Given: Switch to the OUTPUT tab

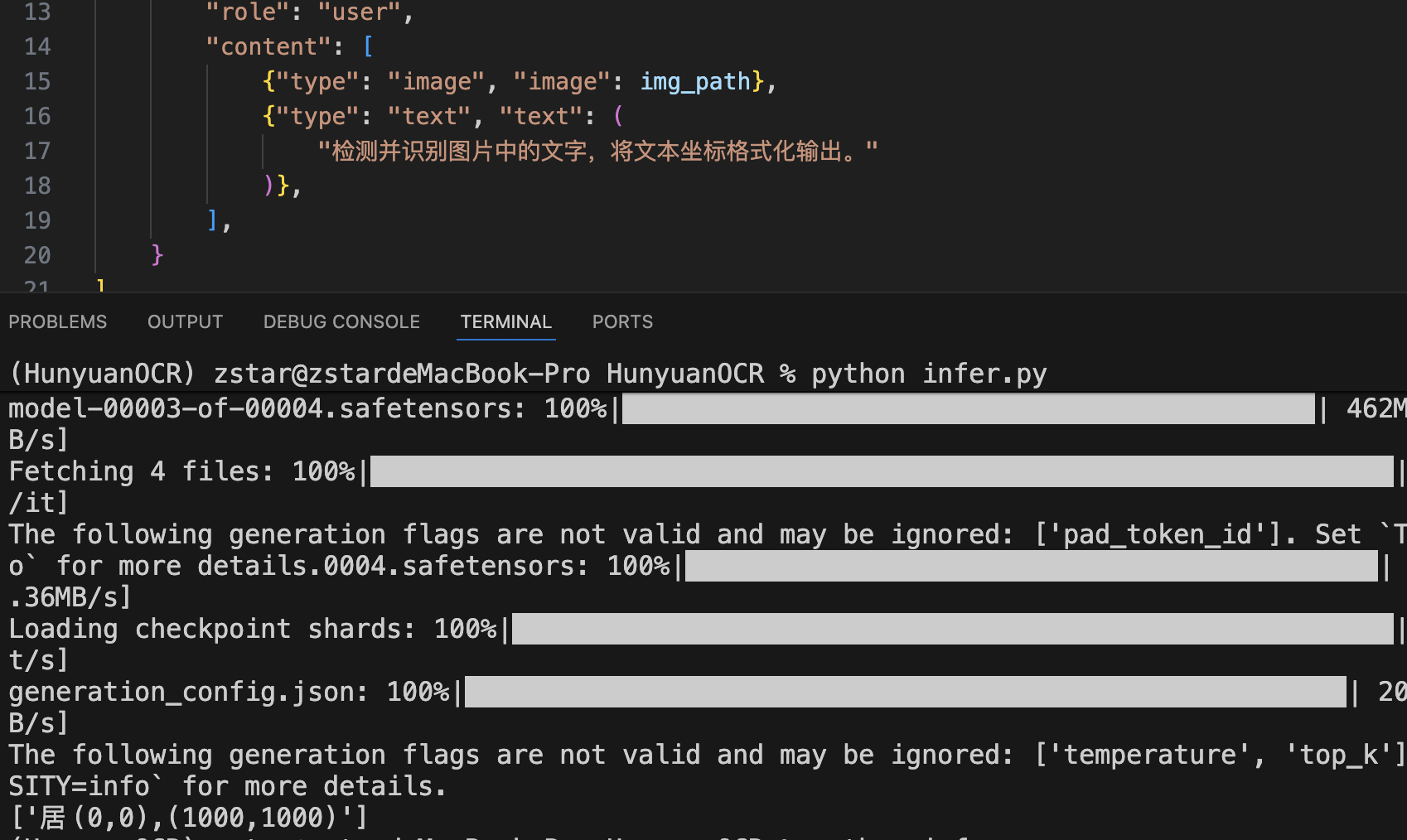Looking at the screenshot, I should point(186,321).
